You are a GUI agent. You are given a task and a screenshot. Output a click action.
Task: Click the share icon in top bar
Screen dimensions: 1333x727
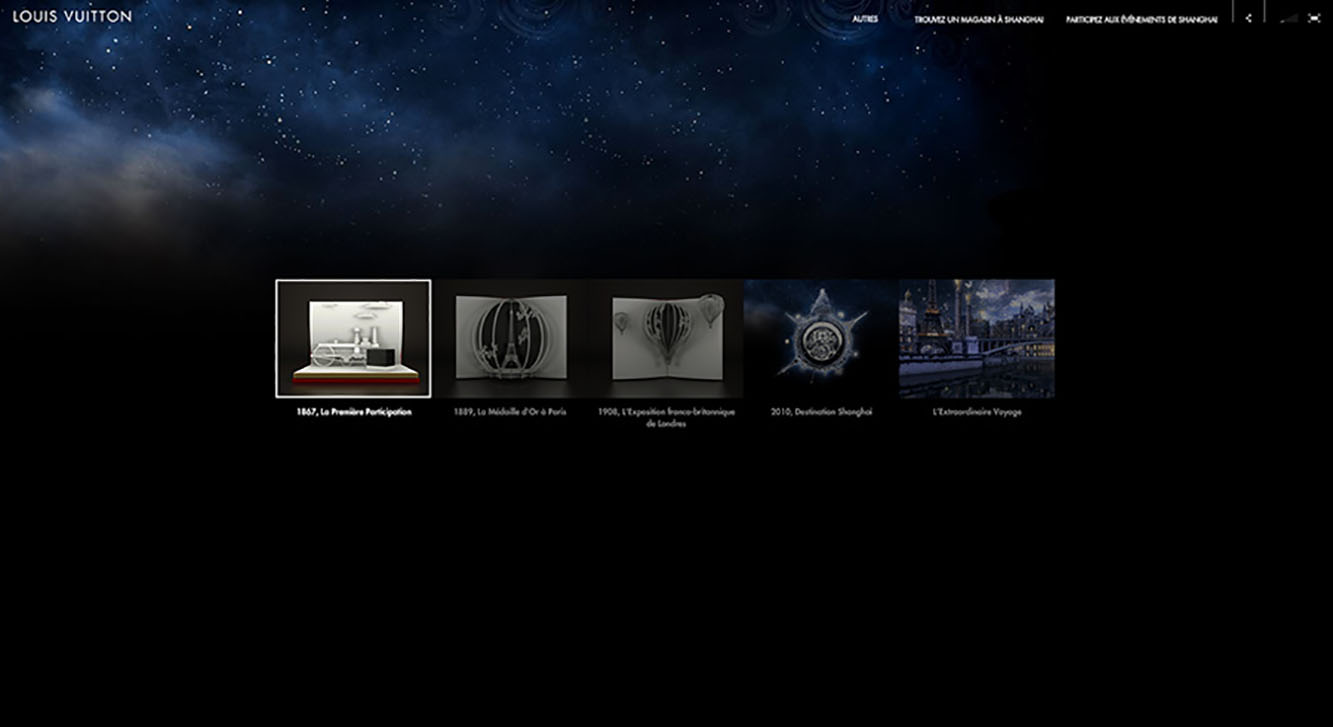point(1248,18)
